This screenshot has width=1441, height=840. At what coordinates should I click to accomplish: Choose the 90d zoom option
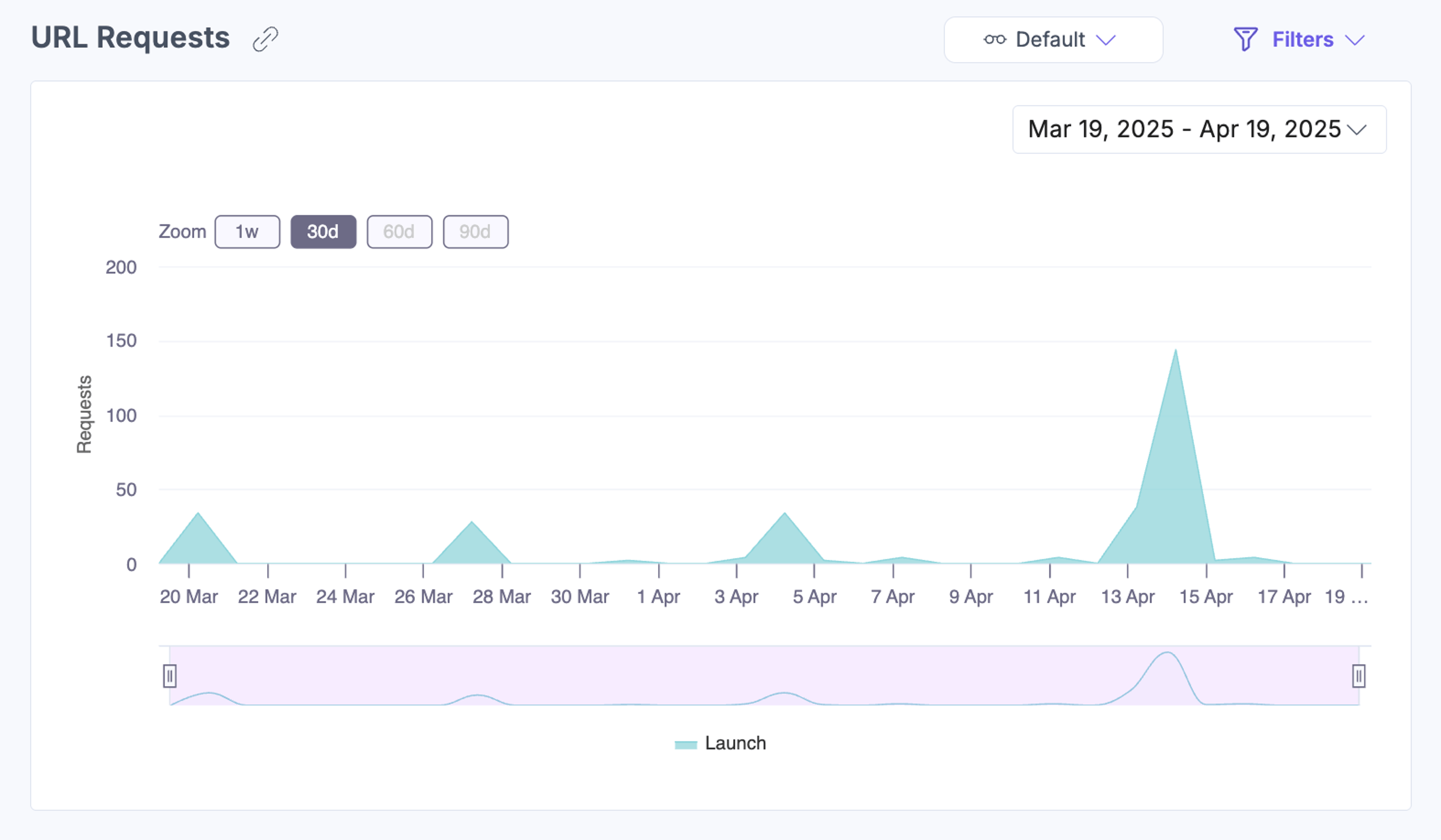point(475,231)
